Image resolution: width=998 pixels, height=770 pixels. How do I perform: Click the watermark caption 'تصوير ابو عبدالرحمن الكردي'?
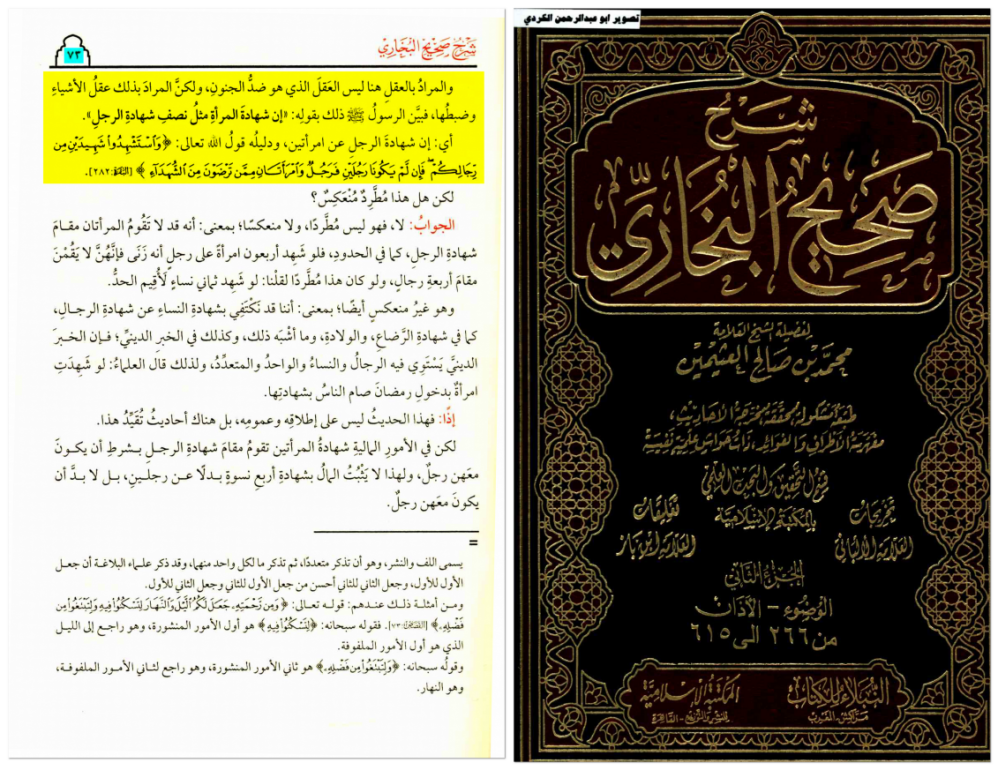(581, 18)
